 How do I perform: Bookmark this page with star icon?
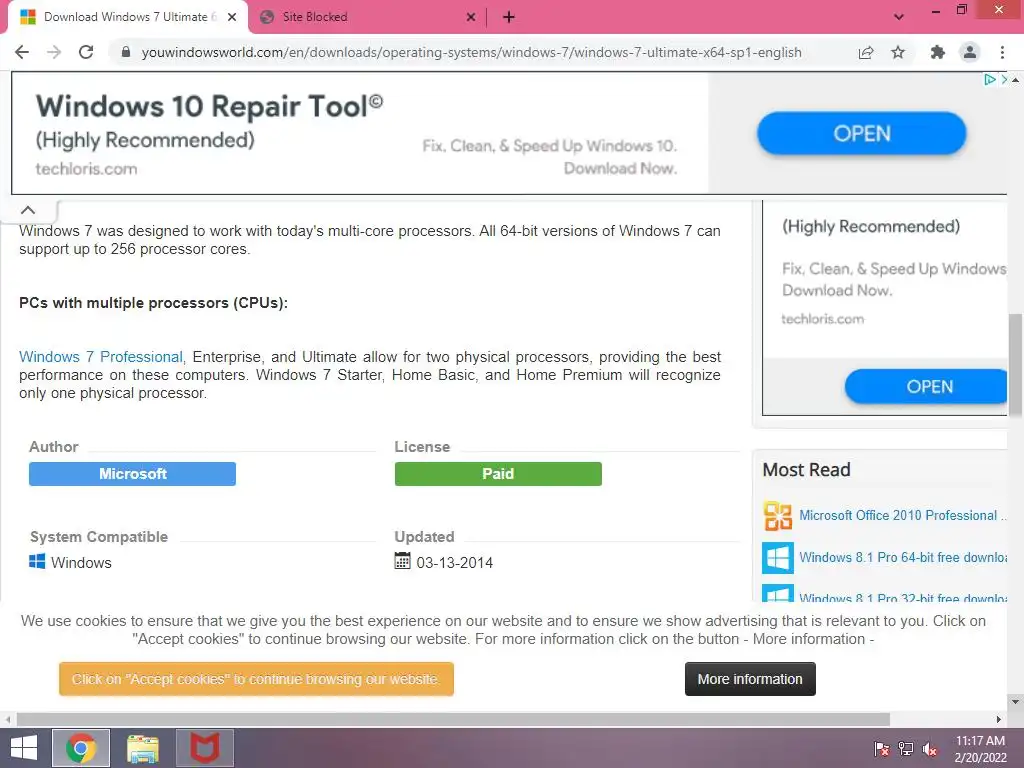click(x=898, y=52)
